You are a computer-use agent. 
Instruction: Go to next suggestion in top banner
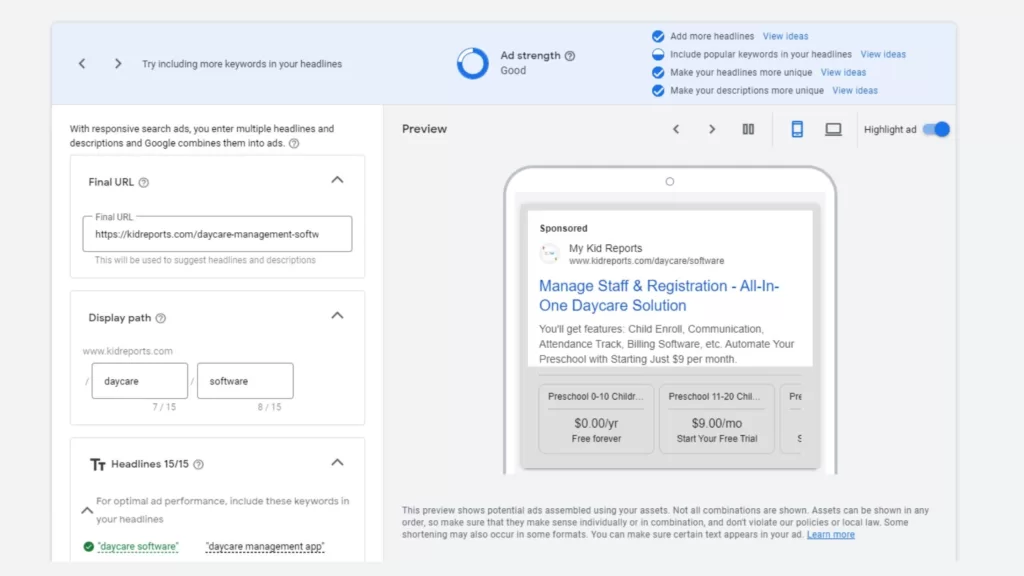click(118, 63)
